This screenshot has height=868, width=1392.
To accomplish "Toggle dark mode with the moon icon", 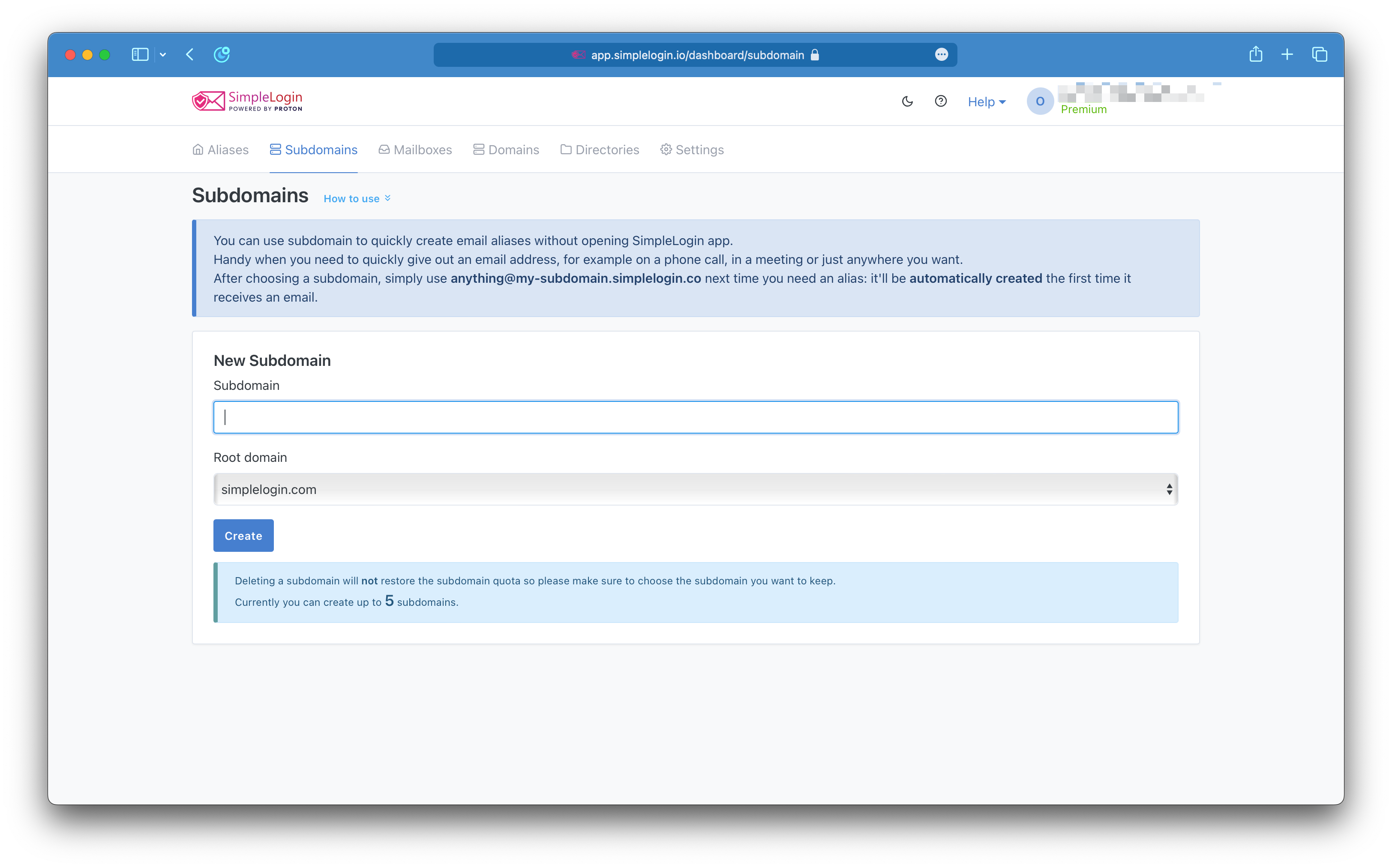I will (907, 102).
